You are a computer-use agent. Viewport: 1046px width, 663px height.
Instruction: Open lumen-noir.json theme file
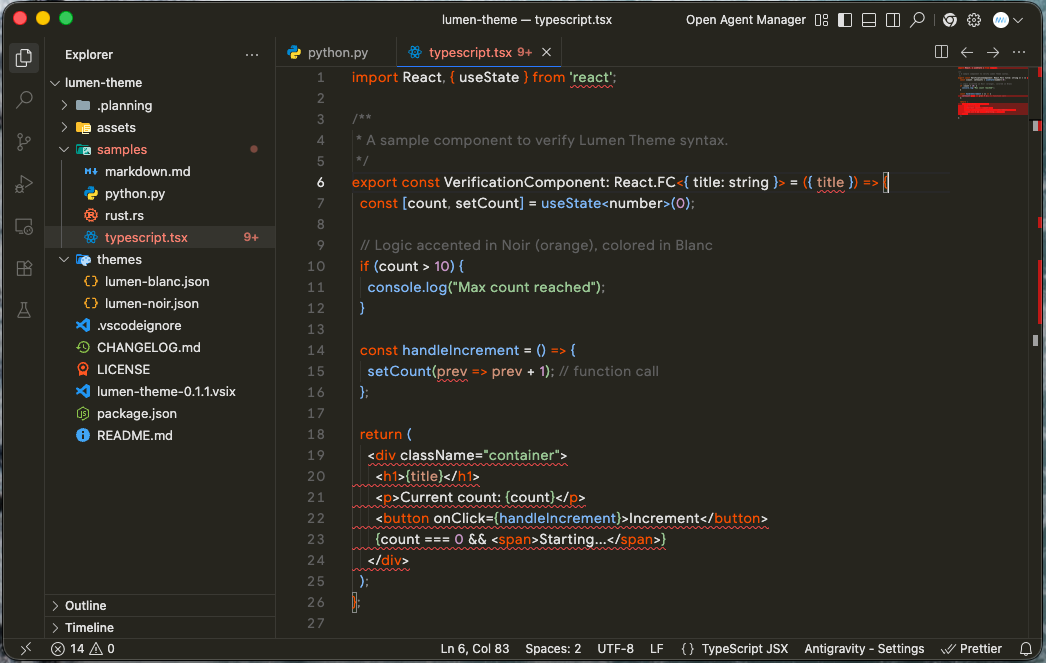(160, 303)
